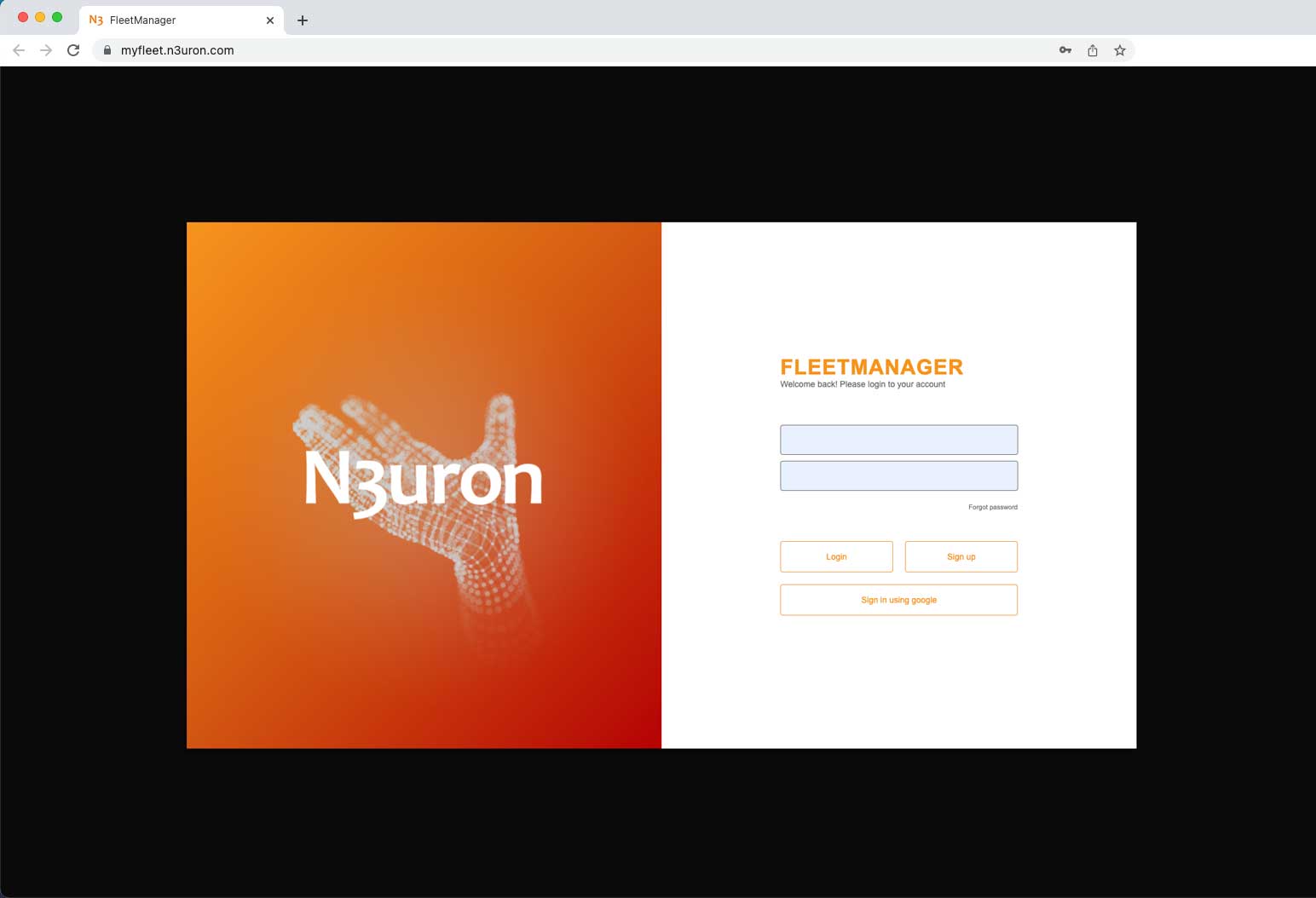Click the green zoom traffic light button
This screenshot has height=898, width=1316.
point(56,15)
